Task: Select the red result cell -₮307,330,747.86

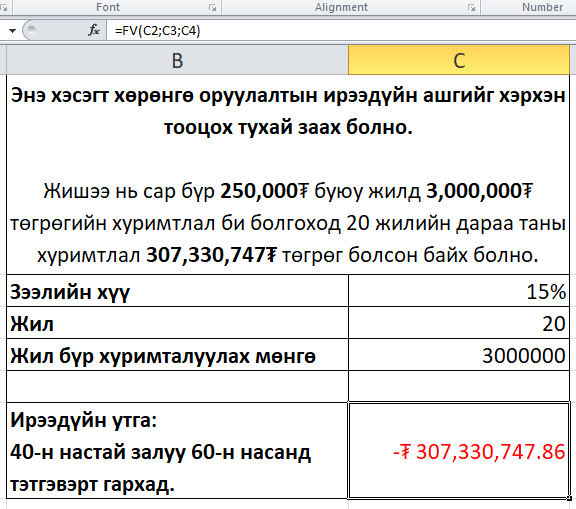Action: coord(459,451)
